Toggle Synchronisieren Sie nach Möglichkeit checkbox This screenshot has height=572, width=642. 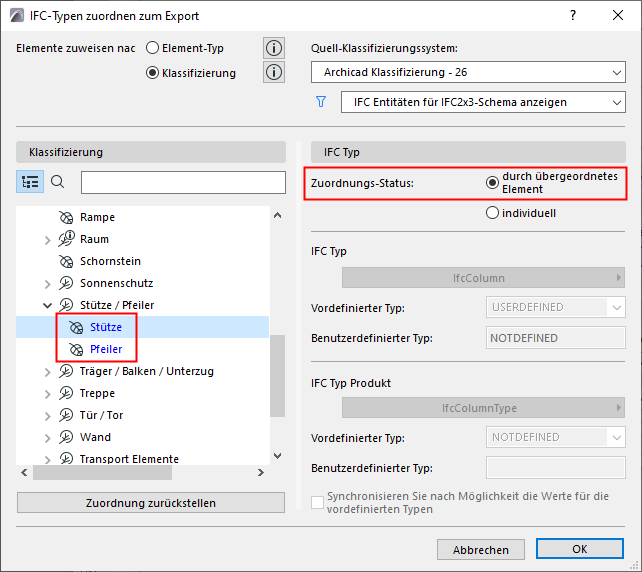tap(317, 502)
